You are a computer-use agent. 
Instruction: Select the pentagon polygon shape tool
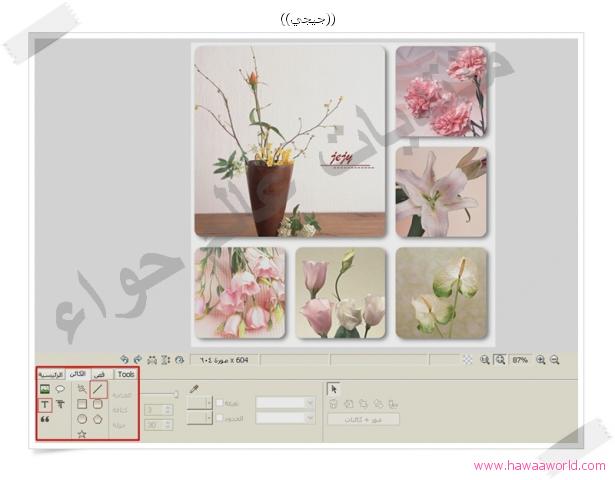point(98,420)
